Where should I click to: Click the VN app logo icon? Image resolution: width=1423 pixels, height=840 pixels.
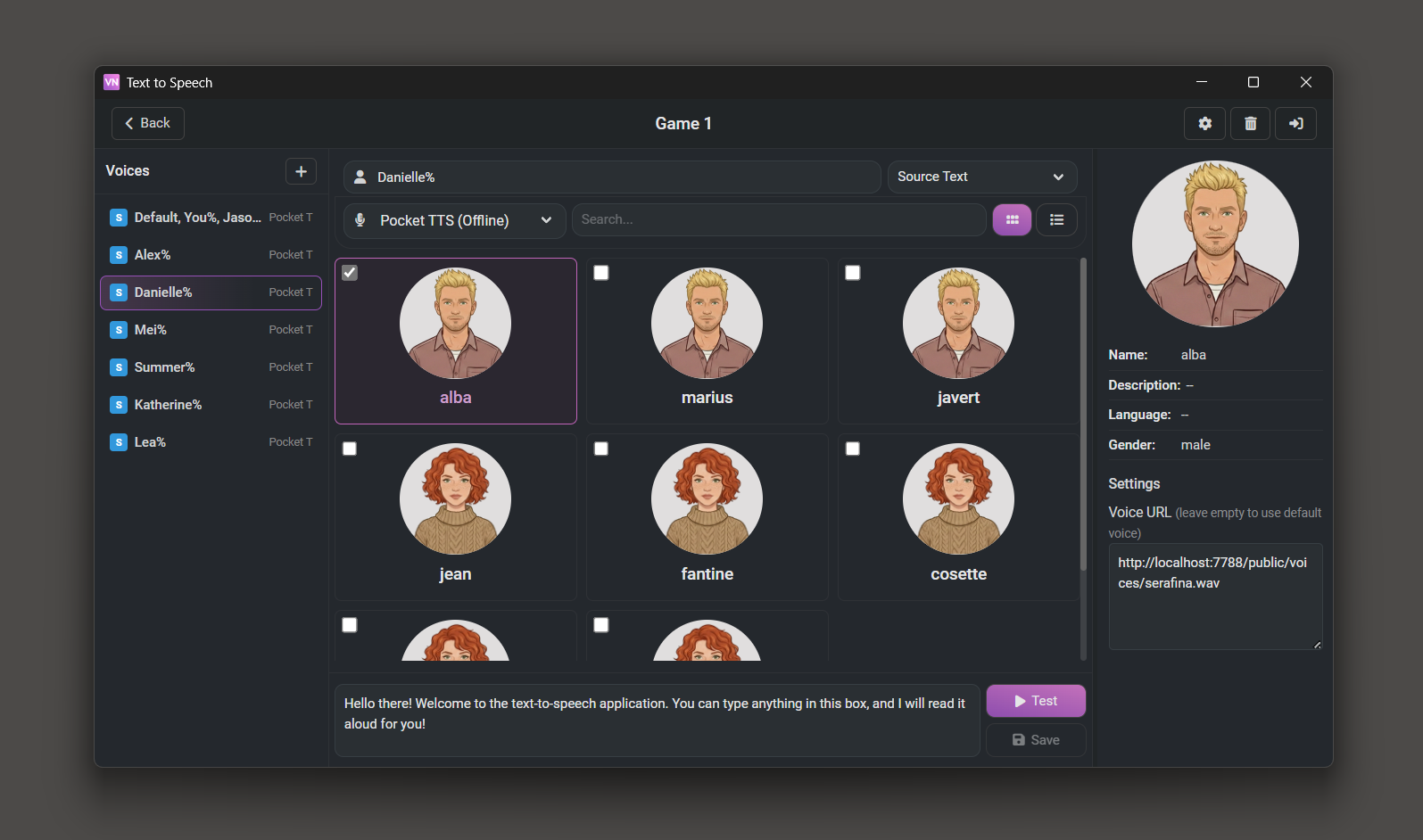pos(112,82)
